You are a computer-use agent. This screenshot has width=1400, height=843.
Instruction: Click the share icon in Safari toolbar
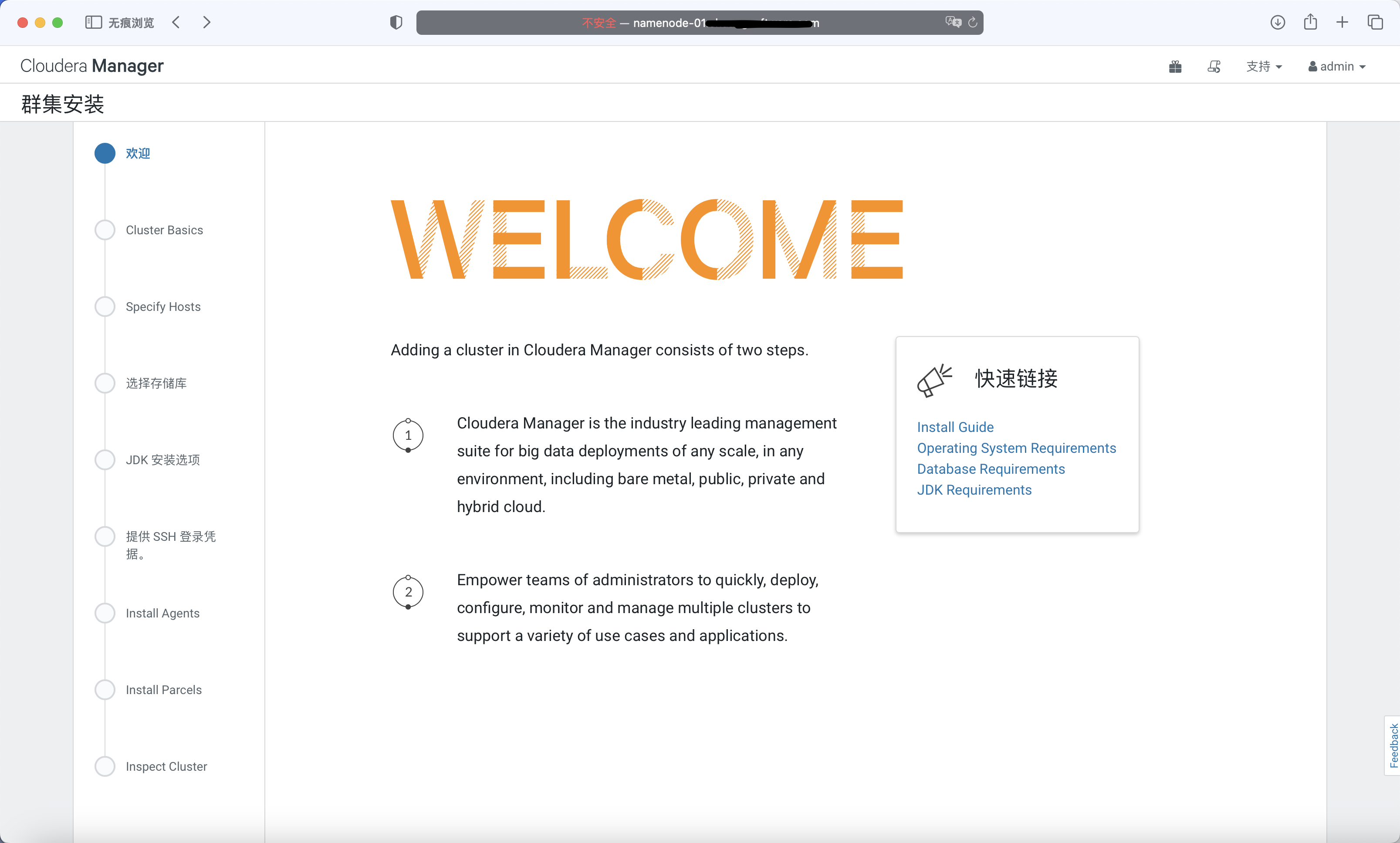[1310, 23]
